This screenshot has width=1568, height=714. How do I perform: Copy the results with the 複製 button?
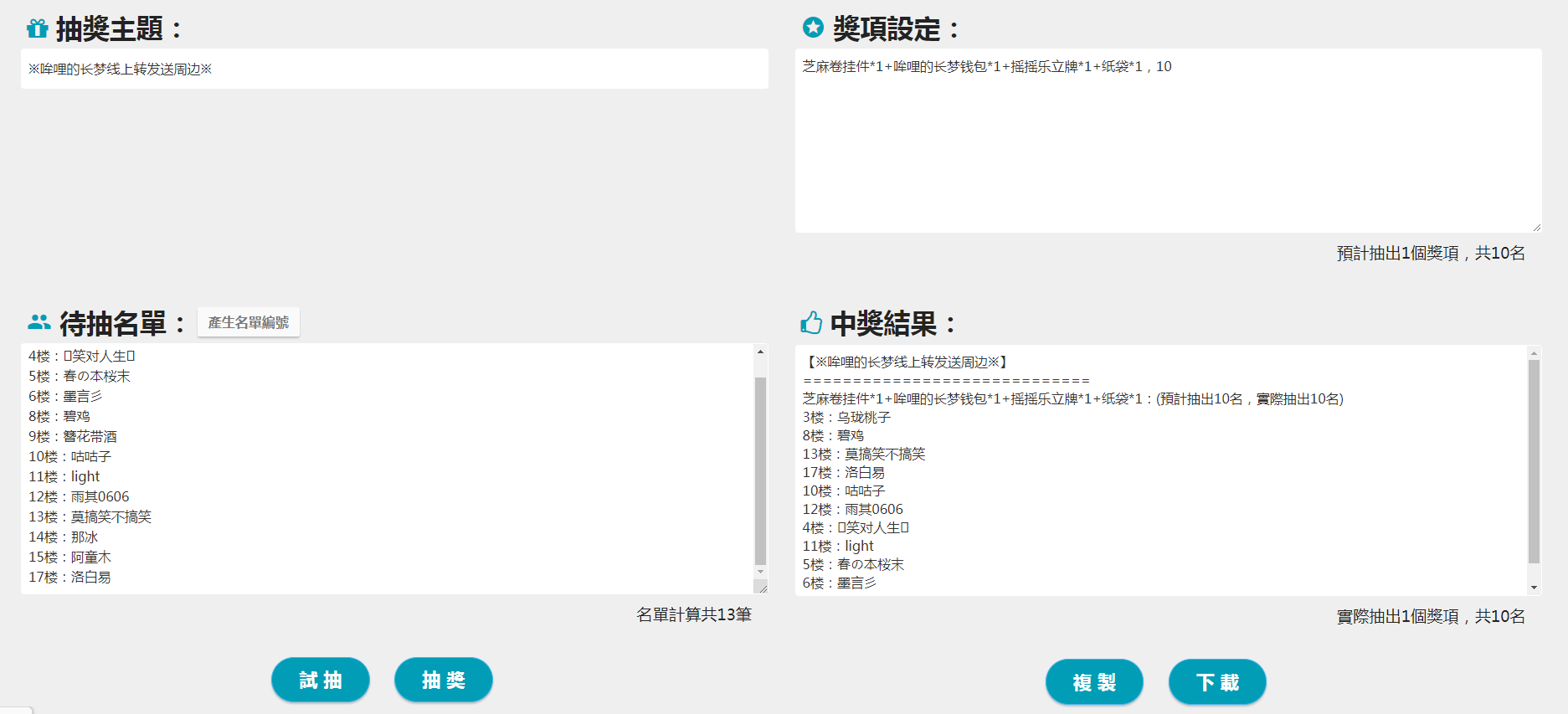pyautogui.click(x=1094, y=682)
